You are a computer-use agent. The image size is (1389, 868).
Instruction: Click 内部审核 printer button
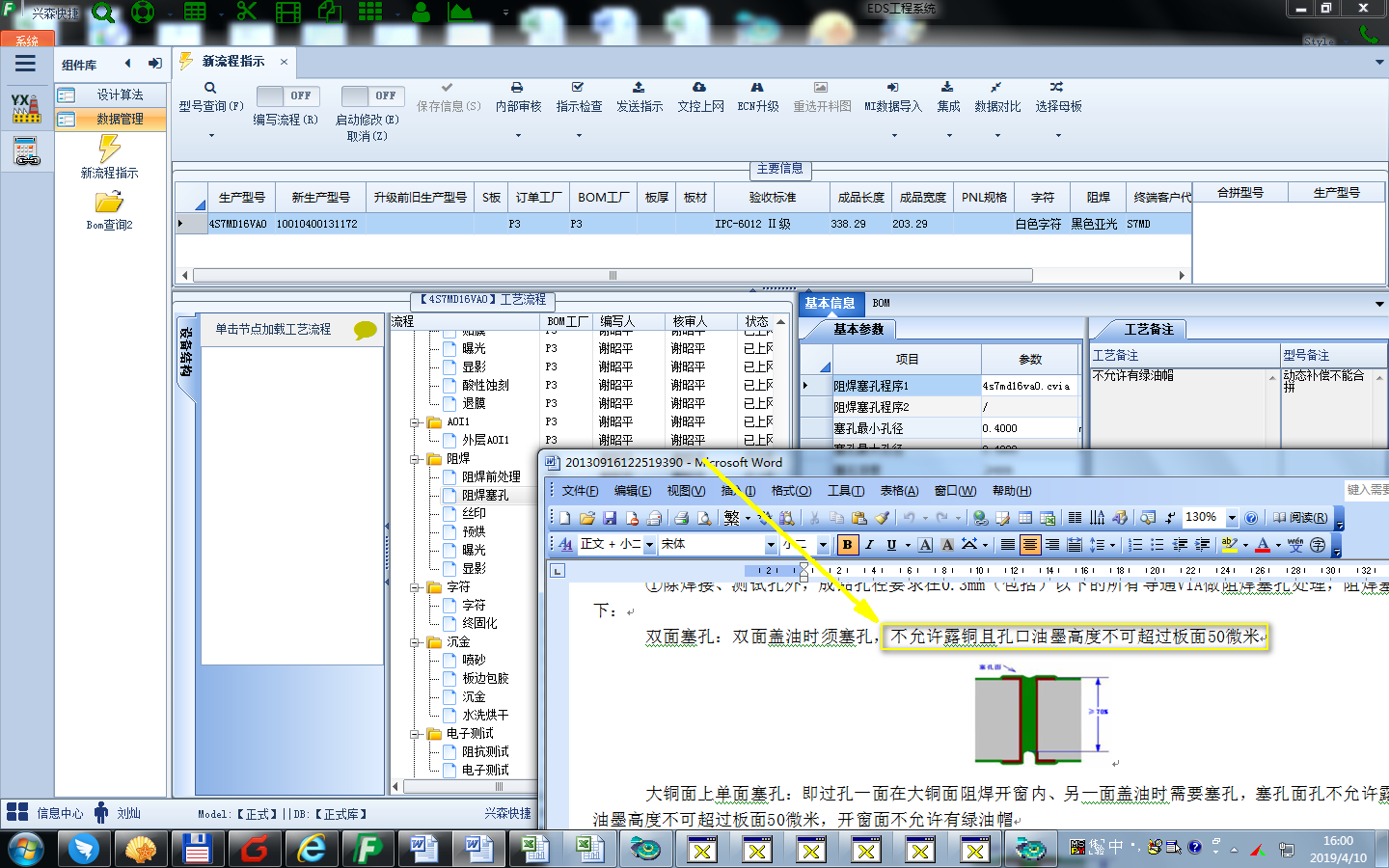518,97
